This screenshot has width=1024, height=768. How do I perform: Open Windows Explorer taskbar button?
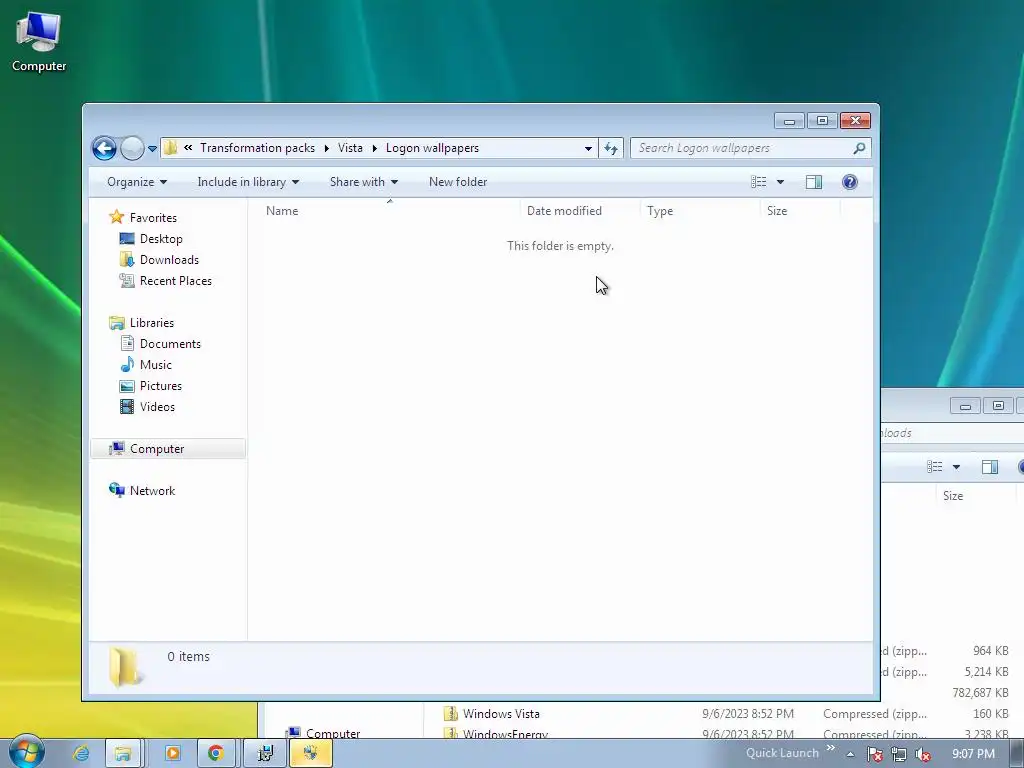point(123,753)
